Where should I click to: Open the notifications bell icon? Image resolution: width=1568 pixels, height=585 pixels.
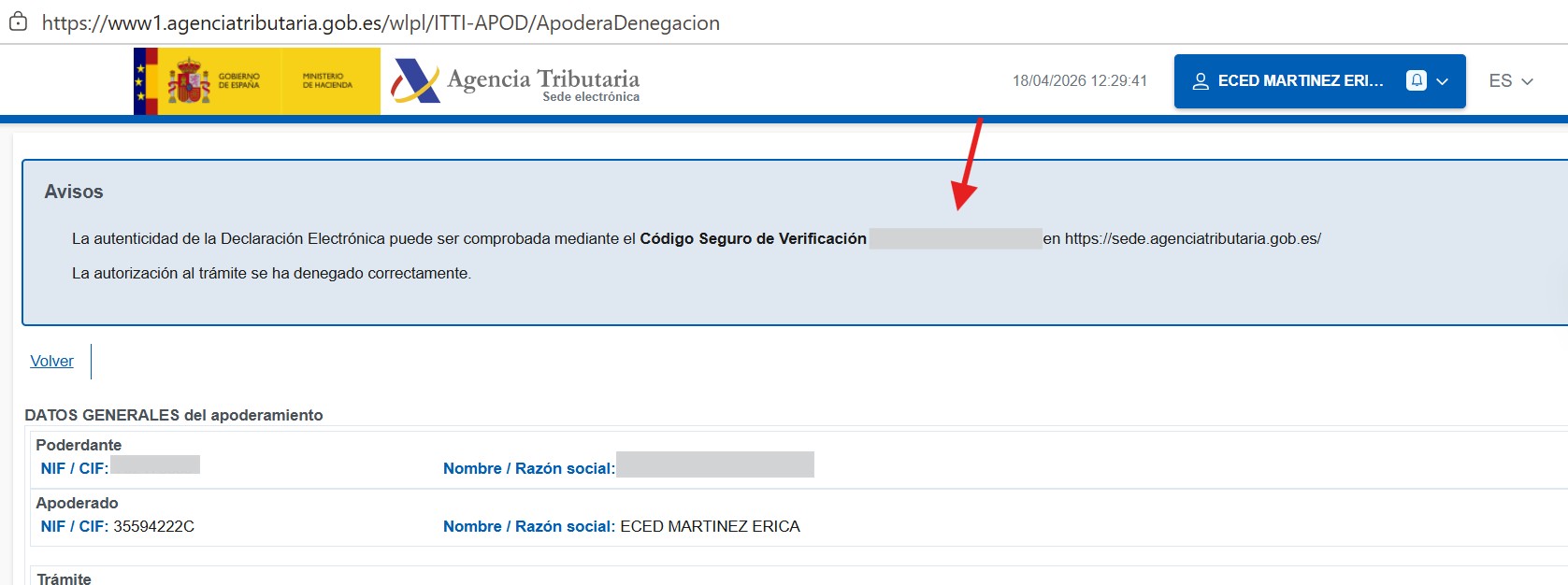click(1417, 81)
